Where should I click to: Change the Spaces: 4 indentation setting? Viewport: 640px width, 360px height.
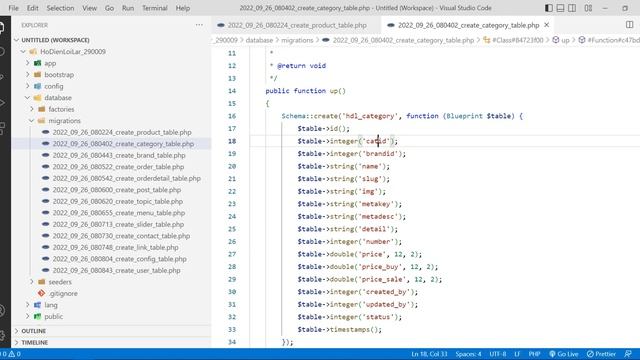click(468, 354)
